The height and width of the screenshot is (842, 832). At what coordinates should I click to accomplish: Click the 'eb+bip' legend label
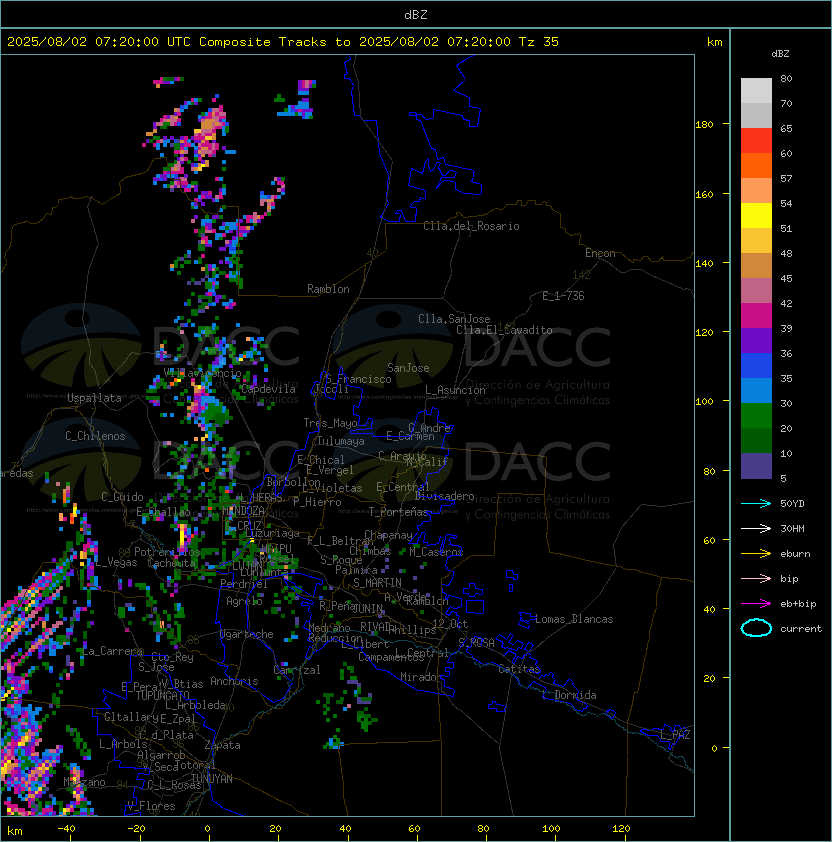pyautogui.click(x=798, y=604)
